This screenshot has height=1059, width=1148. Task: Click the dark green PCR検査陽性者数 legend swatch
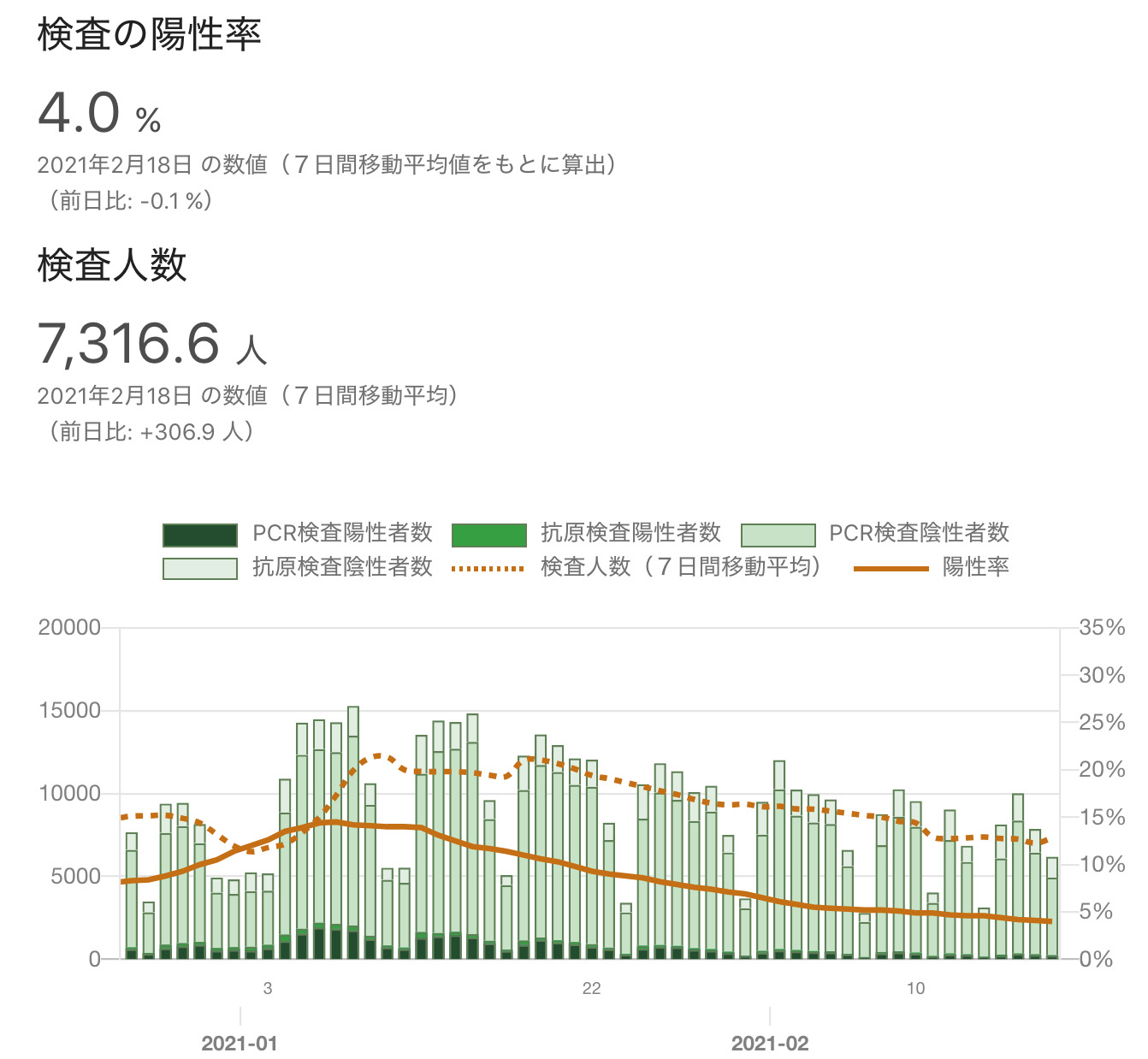199,535
